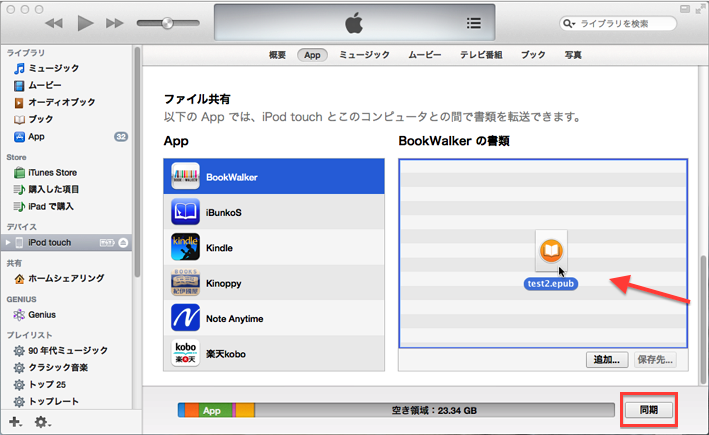Click the rewind previous track button
Screen dimensions: 709x435
point(54,23)
